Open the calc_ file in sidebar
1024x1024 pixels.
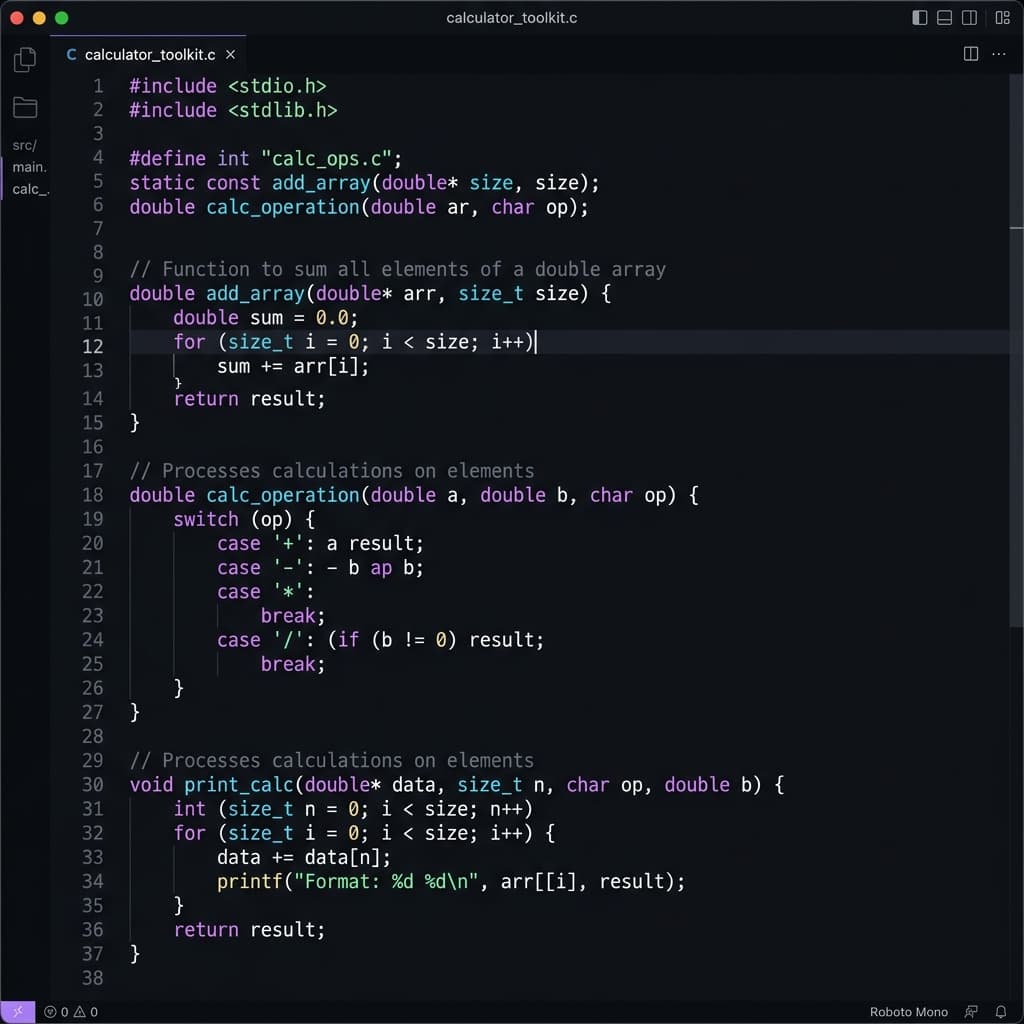[30, 189]
